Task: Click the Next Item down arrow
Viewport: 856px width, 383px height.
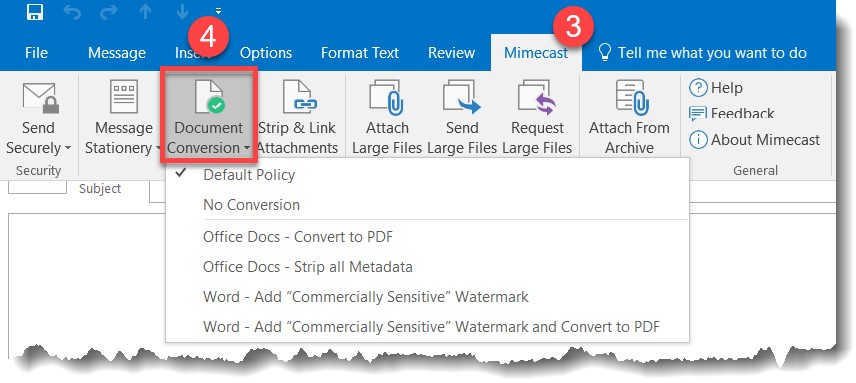Action: click(182, 11)
